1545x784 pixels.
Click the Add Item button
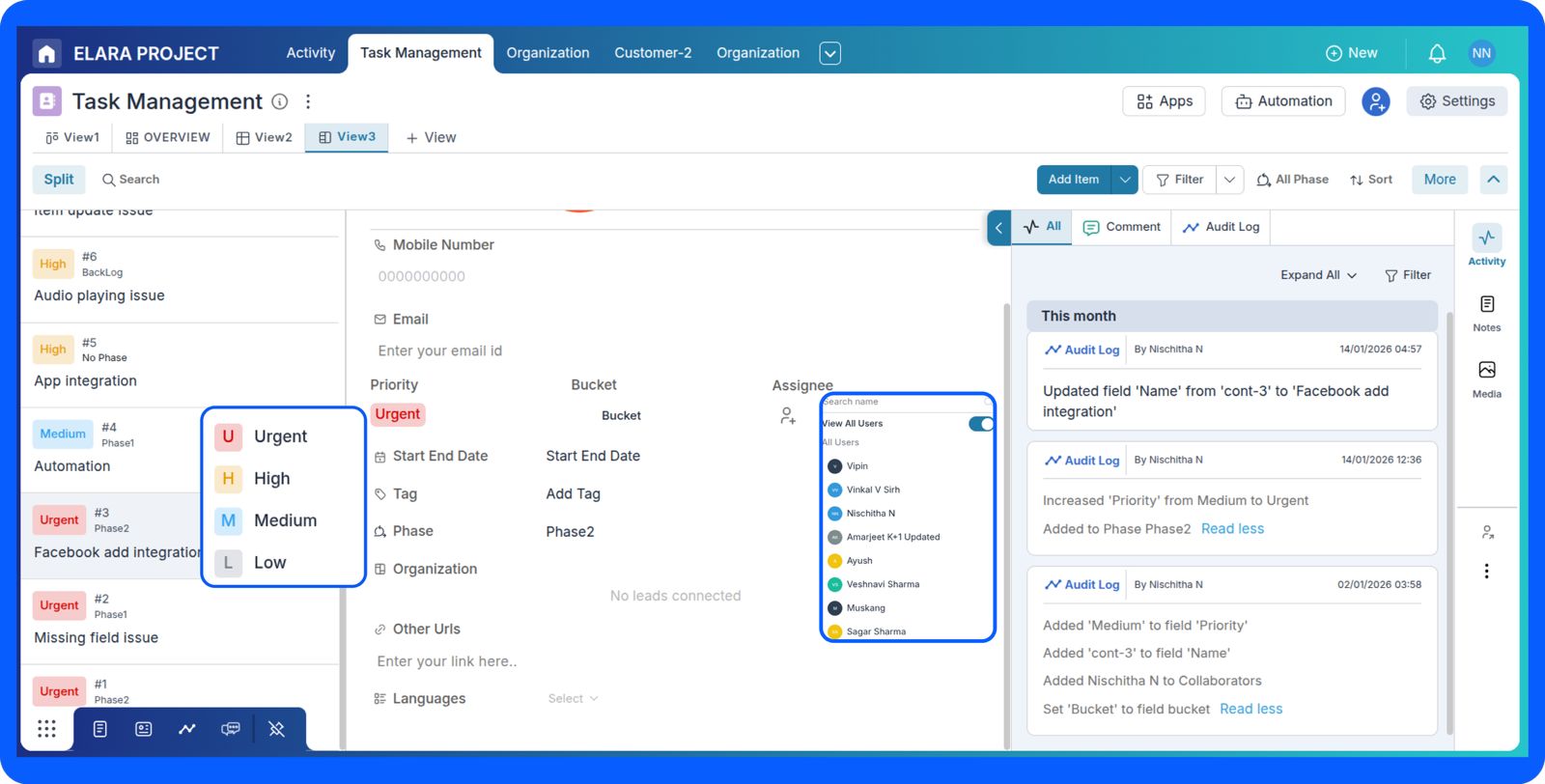click(x=1074, y=180)
